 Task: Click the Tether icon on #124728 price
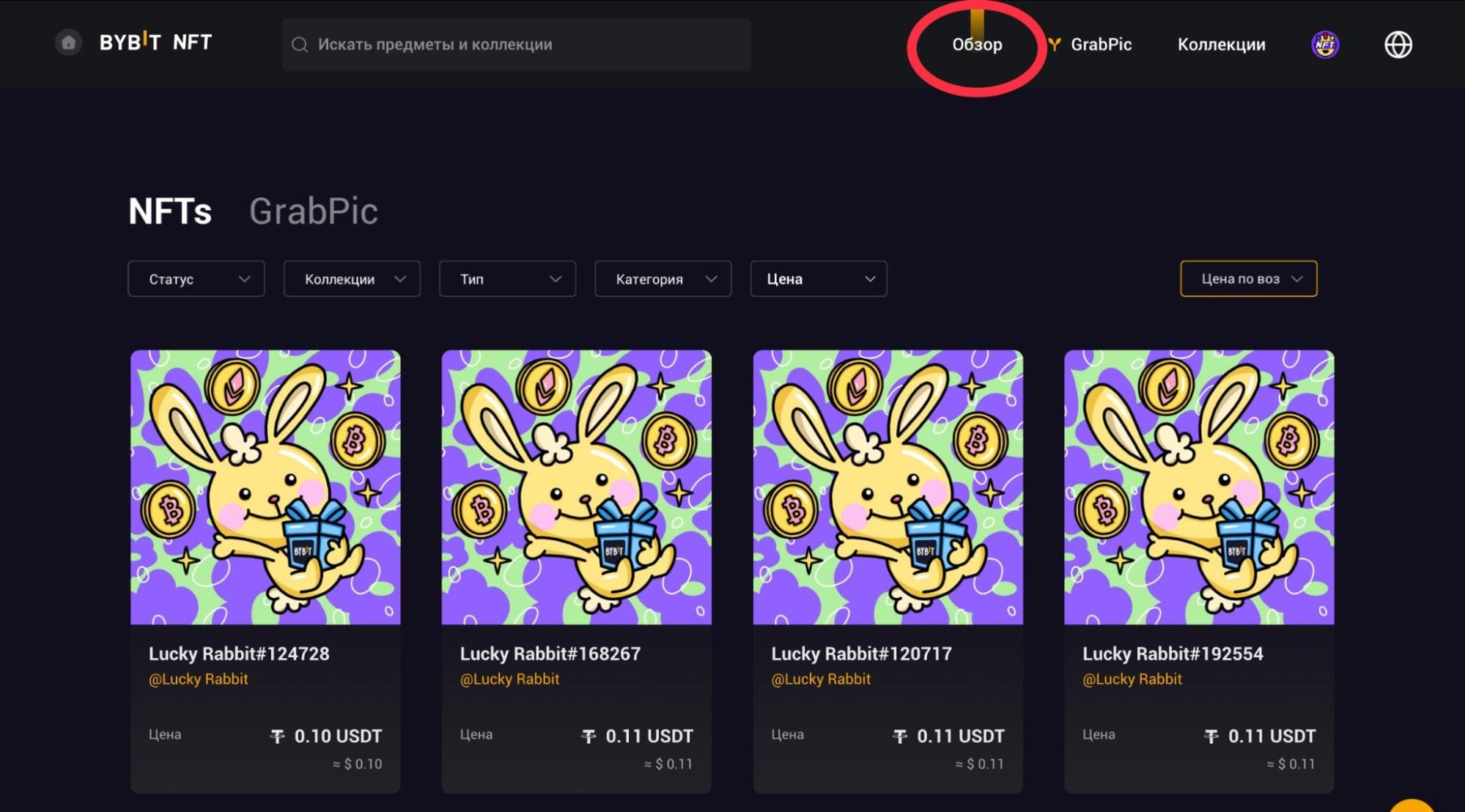pyautogui.click(x=278, y=737)
